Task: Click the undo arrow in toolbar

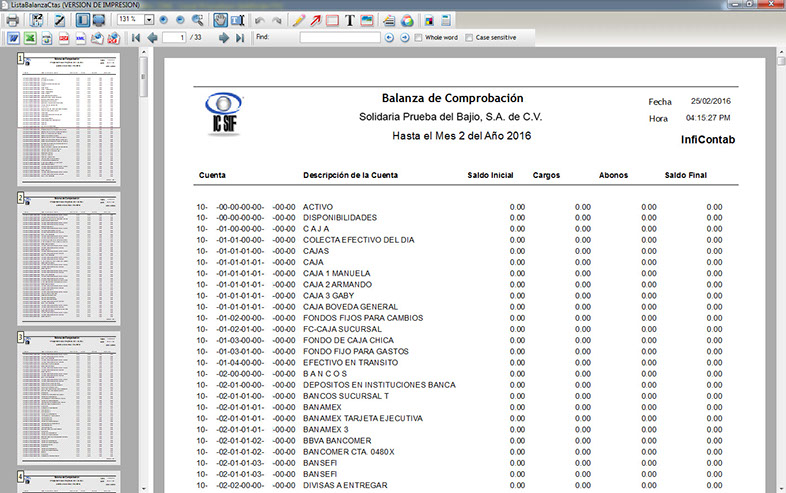Action: pyautogui.click(x=260, y=19)
